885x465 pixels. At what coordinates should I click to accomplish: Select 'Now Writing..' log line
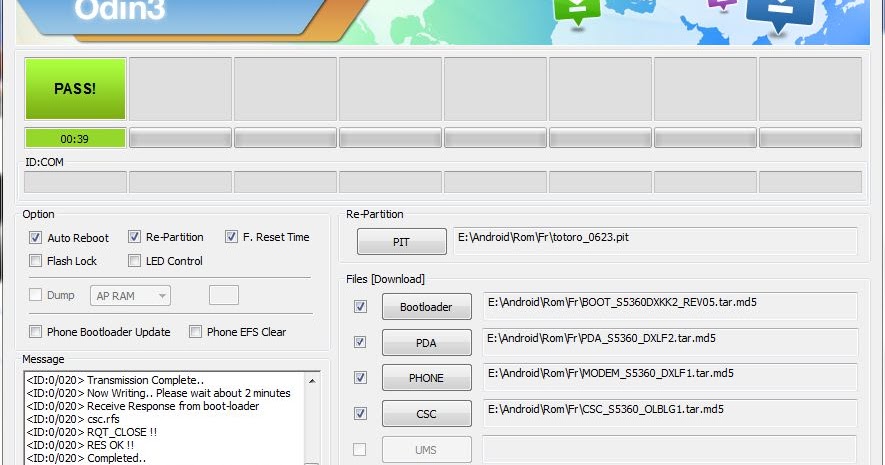(158, 393)
